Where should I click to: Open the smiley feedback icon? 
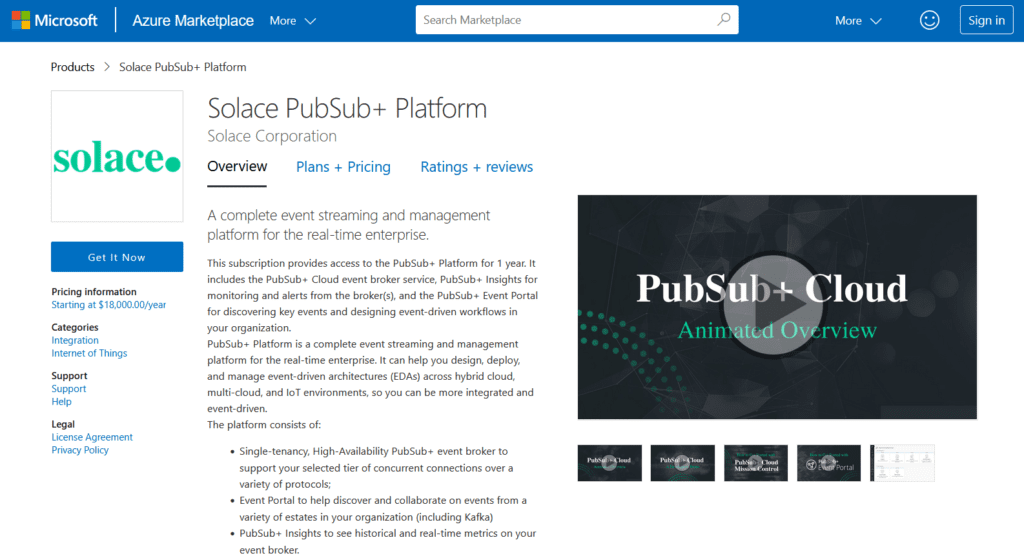[929, 20]
